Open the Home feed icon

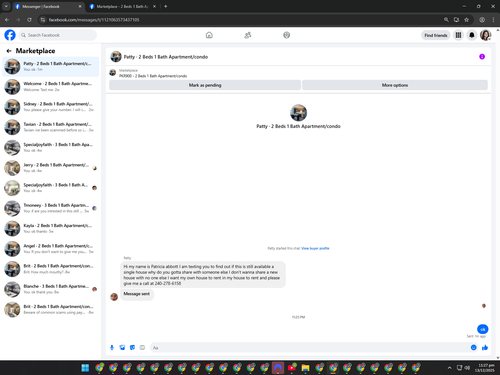pyautogui.click(x=209, y=35)
